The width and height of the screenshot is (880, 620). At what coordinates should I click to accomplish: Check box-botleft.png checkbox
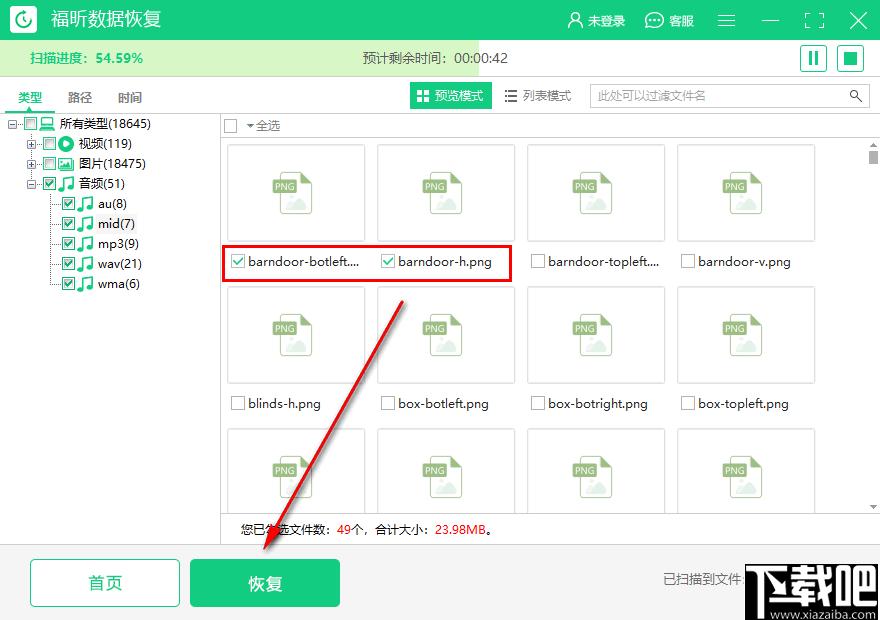(388, 403)
